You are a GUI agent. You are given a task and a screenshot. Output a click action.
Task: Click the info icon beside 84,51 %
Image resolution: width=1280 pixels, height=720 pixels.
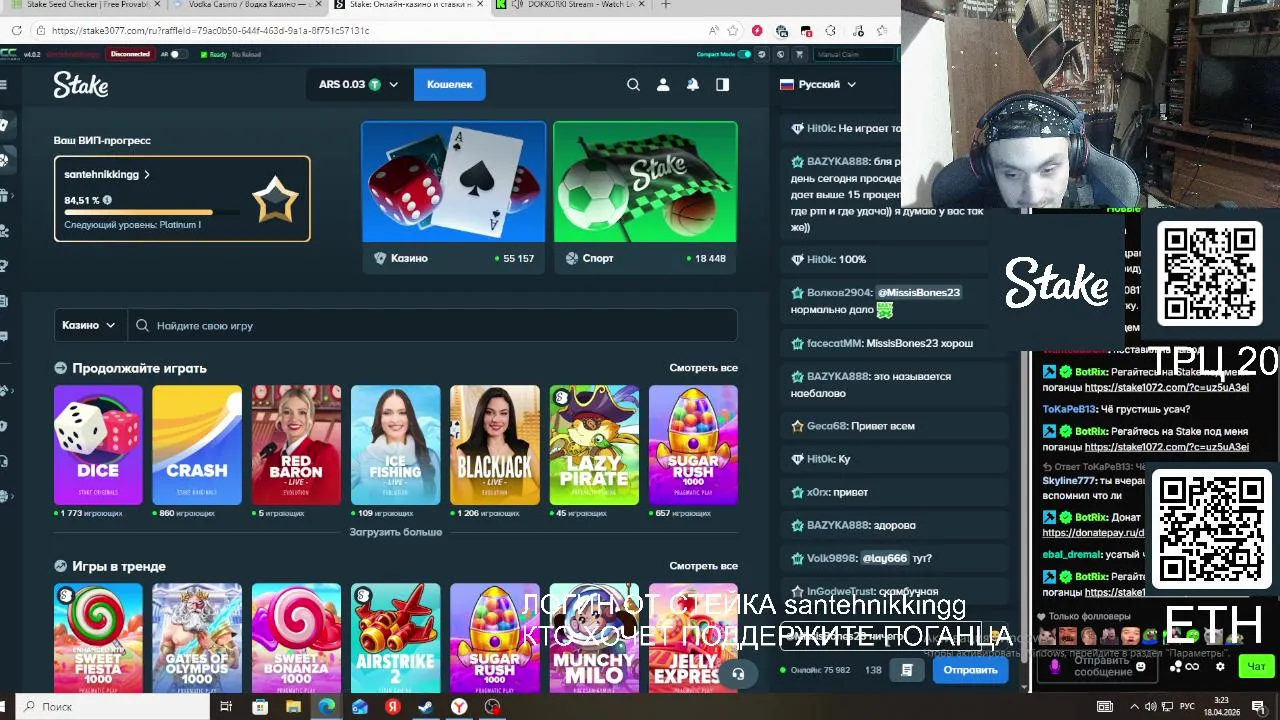click(x=107, y=200)
